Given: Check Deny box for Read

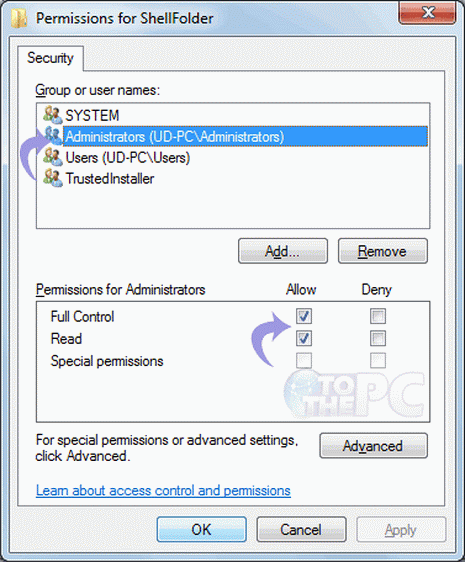Looking at the screenshot, I should point(378,338).
